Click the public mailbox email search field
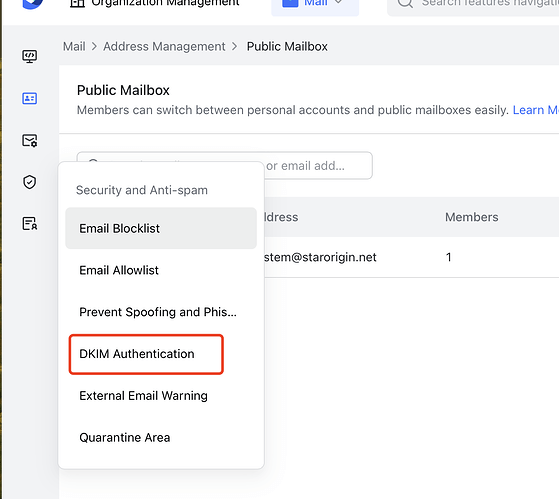Image resolution: width=559 pixels, height=499 pixels. click(225, 165)
